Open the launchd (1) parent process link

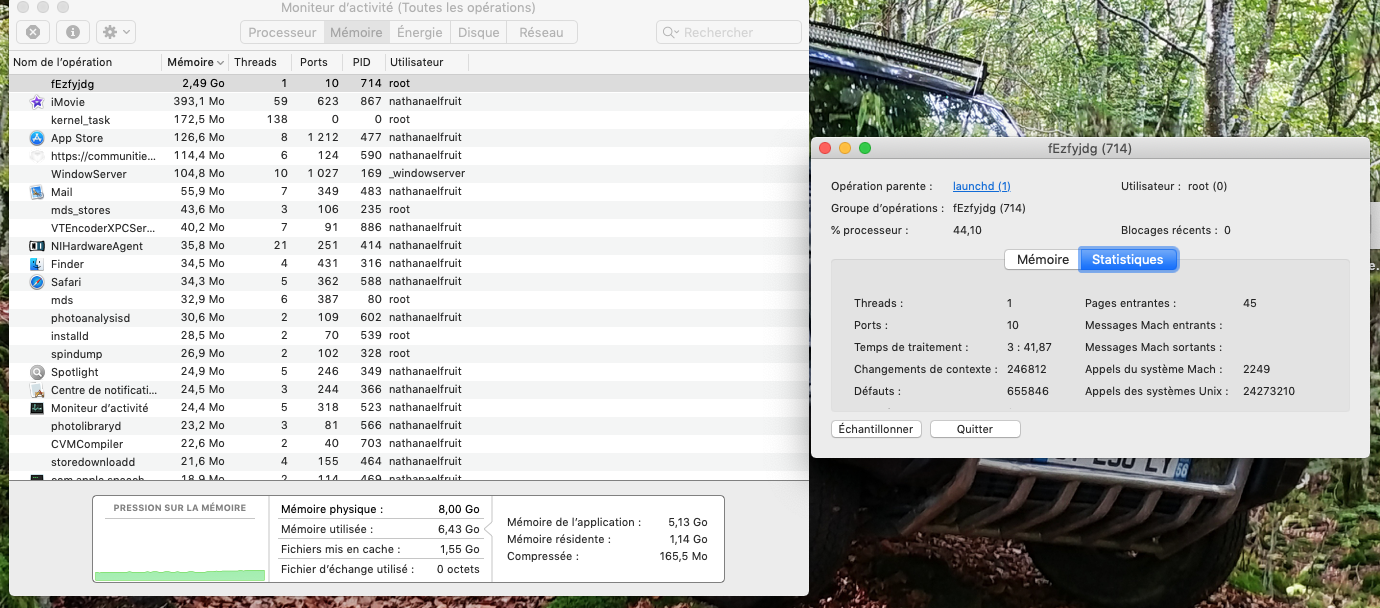click(x=982, y=186)
